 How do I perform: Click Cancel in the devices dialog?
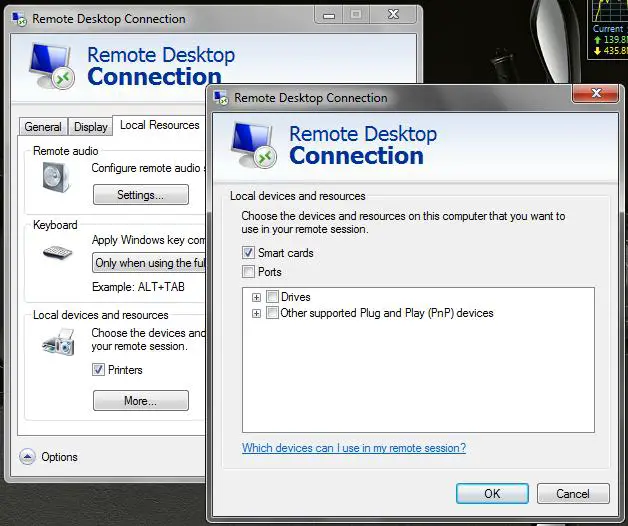(573, 494)
